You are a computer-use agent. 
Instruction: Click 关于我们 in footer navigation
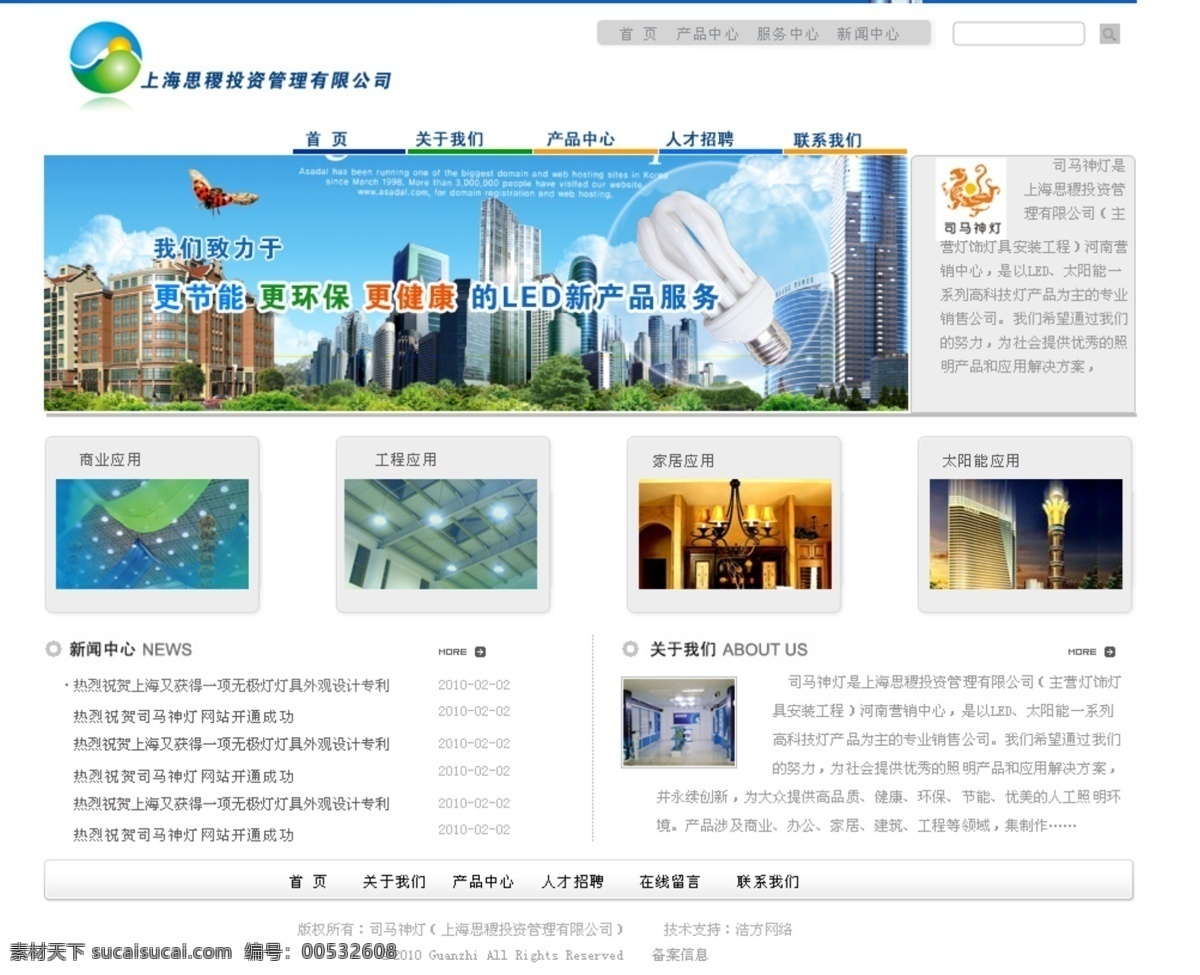pyautogui.click(x=394, y=882)
